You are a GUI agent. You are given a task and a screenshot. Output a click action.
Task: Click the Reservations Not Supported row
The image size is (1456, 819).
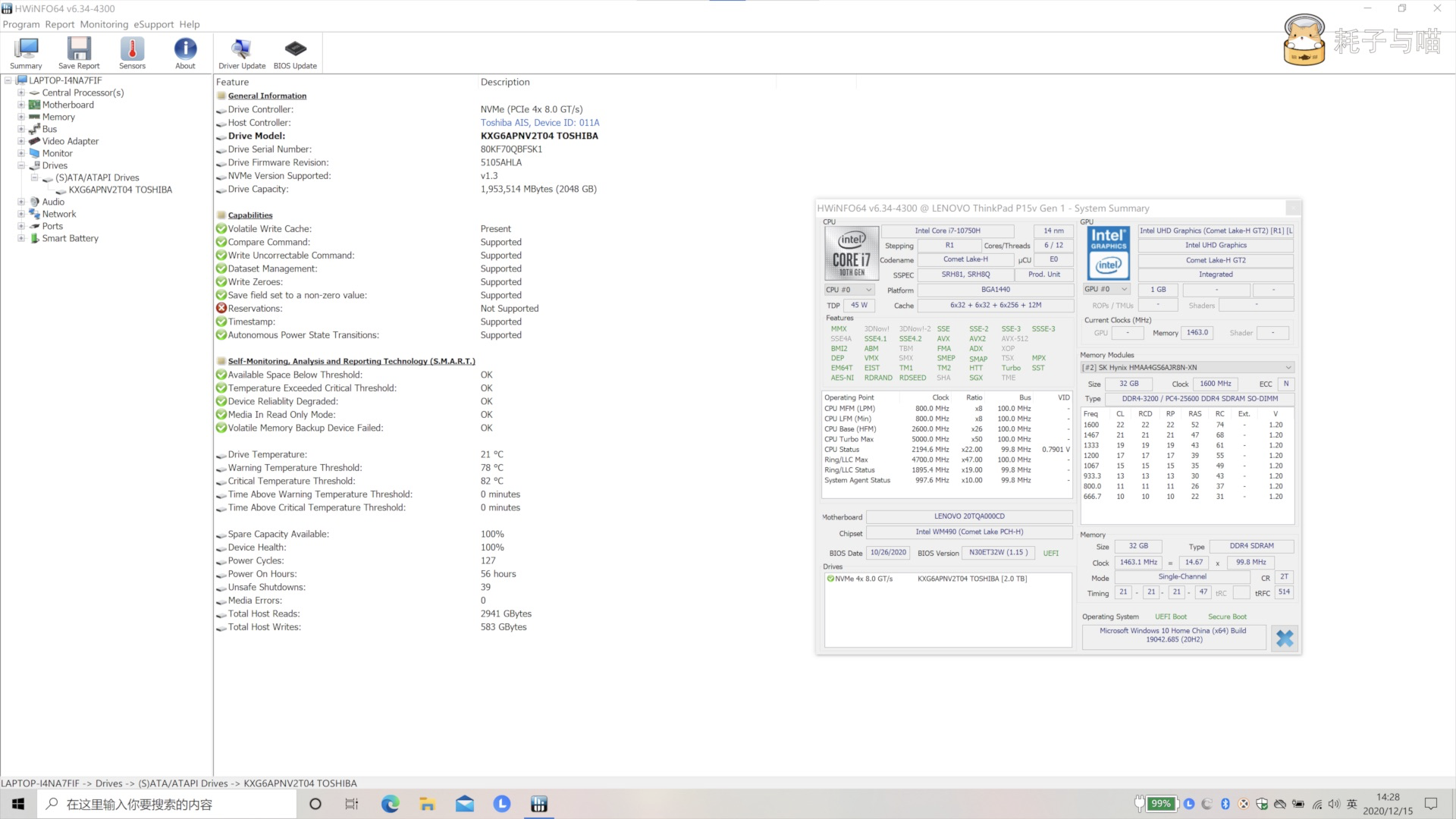pyautogui.click(x=378, y=309)
